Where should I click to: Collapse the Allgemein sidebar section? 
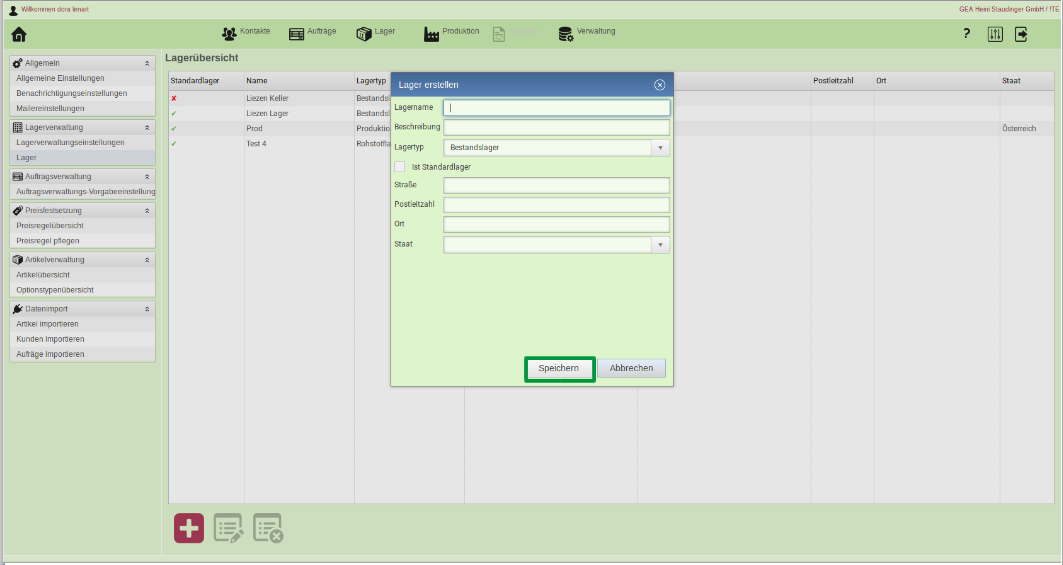[x=147, y=63]
